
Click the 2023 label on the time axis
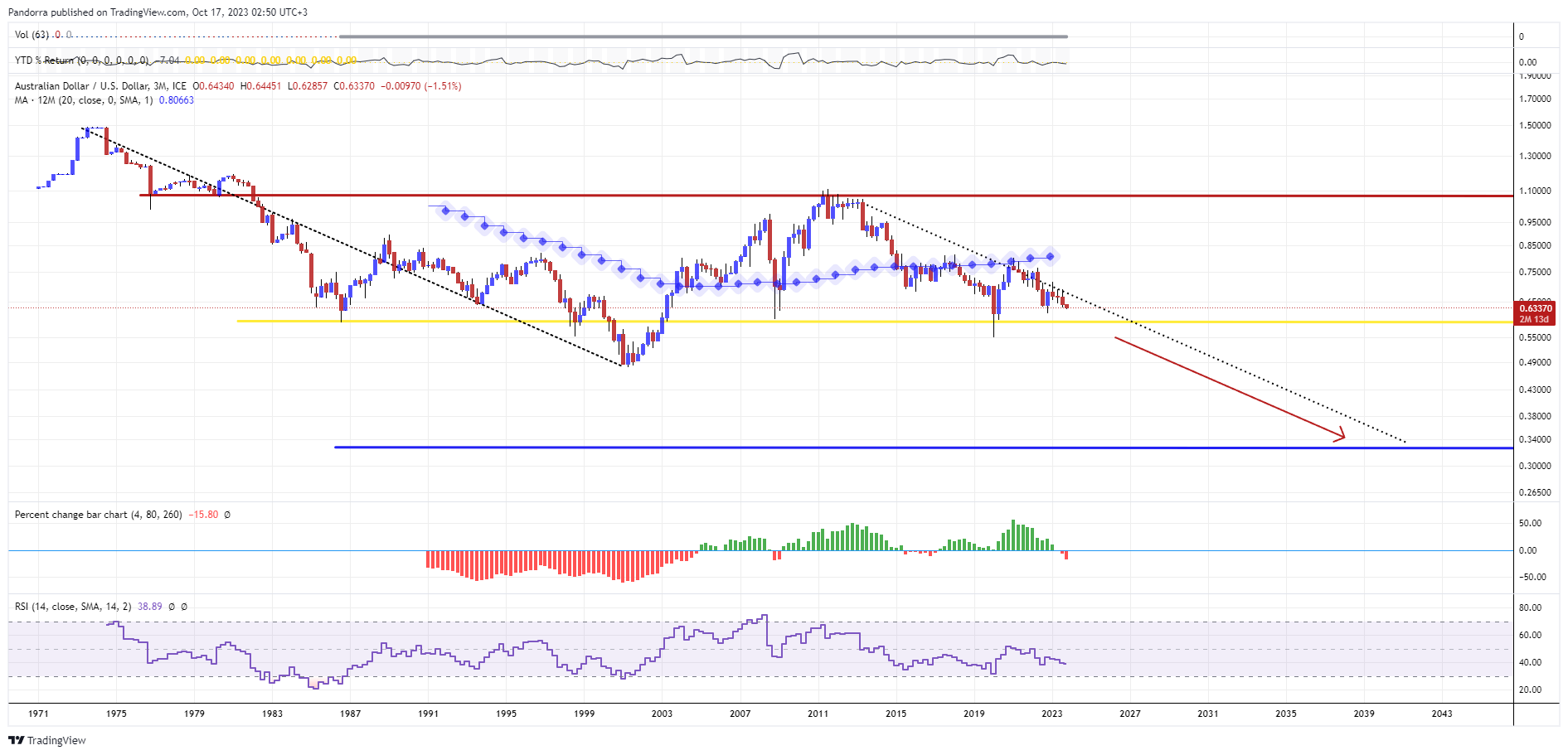click(x=1052, y=714)
